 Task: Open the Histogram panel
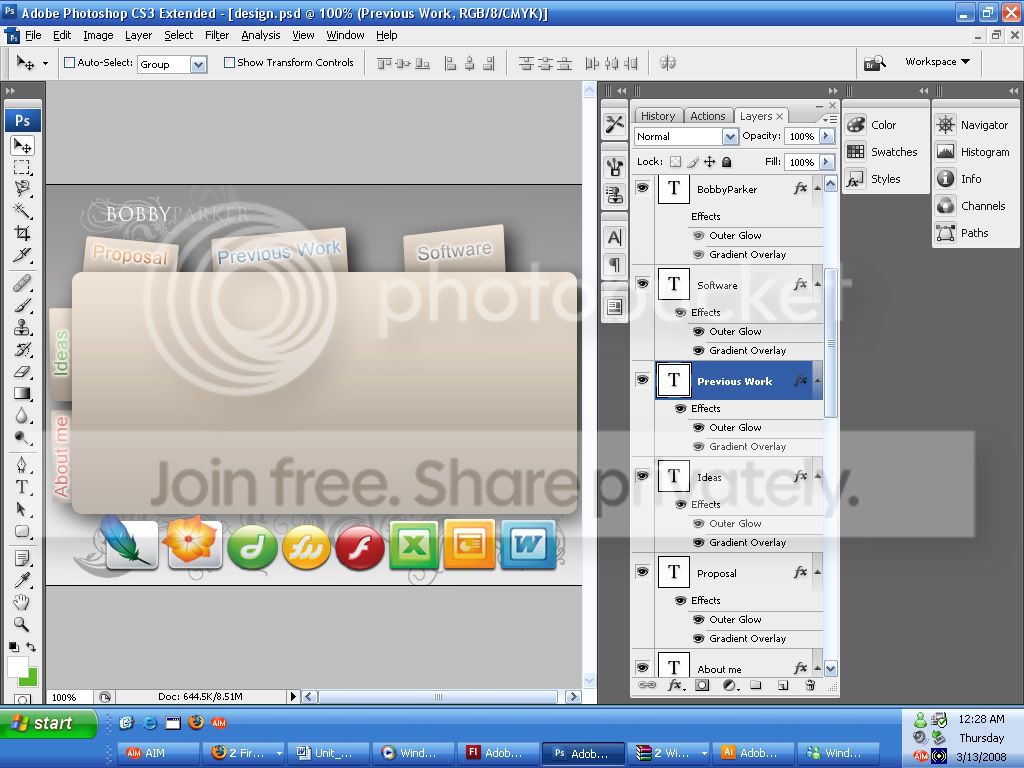point(973,152)
